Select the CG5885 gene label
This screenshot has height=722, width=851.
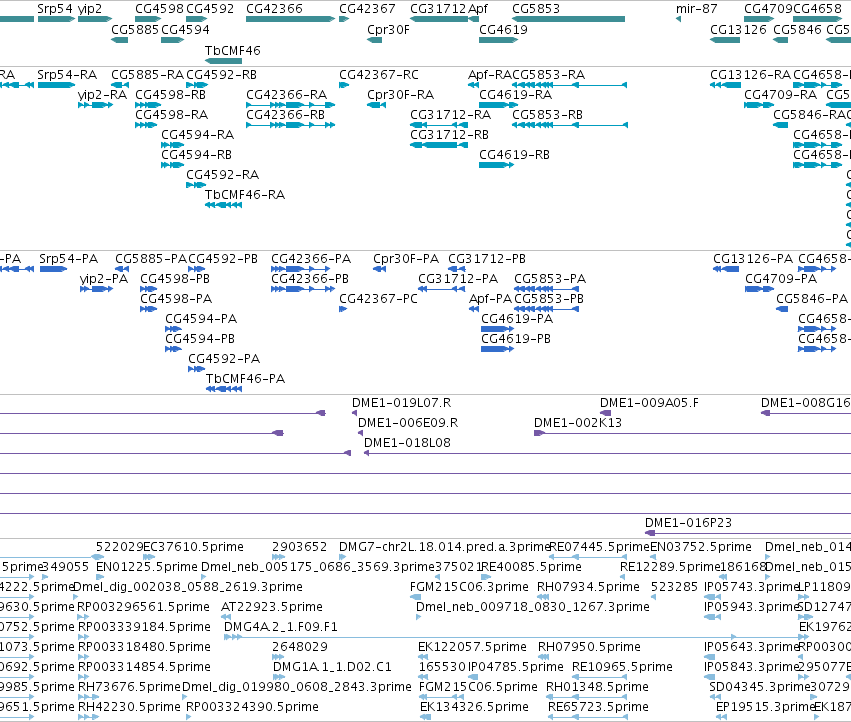pyautogui.click(x=135, y=29)
